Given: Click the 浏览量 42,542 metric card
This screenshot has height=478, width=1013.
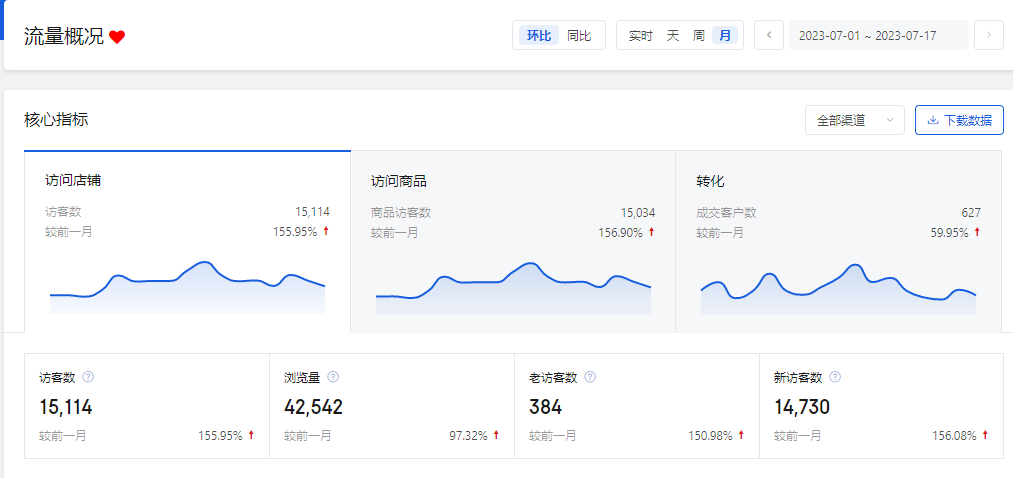Looking at the screenshot, I should (x=391, y=406).
